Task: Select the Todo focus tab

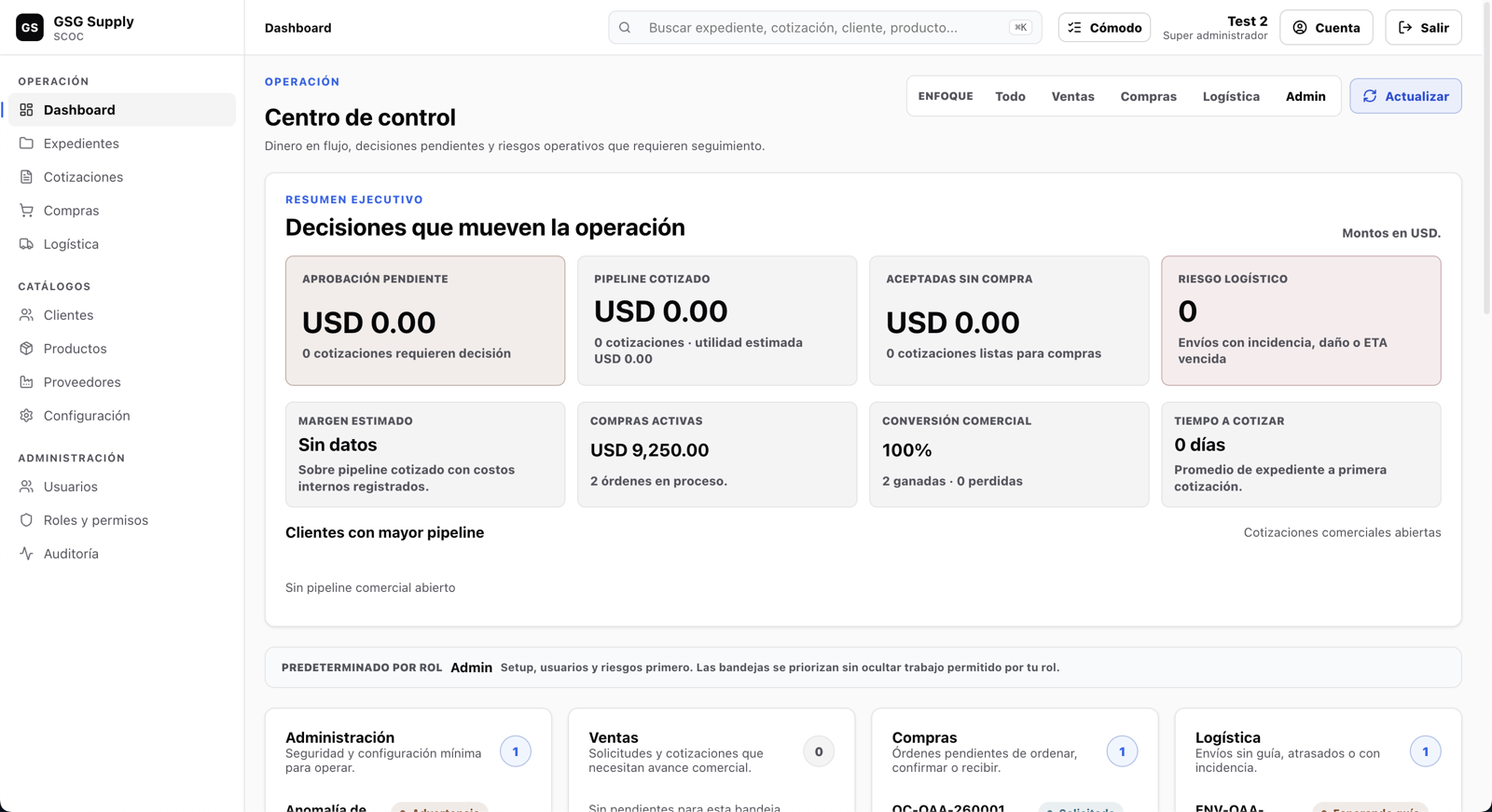Action: click(1010, 96)
